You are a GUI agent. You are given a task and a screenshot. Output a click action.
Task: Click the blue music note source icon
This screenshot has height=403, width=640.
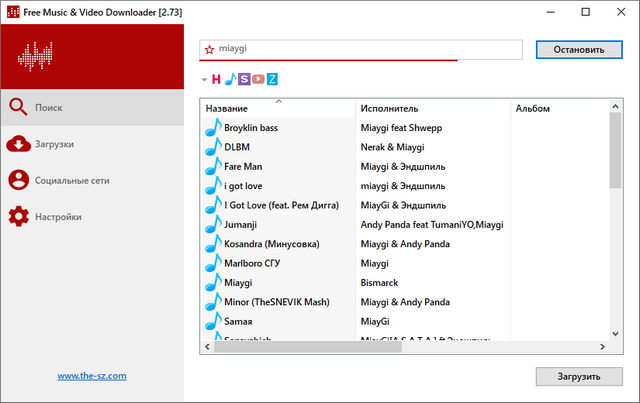pyautogui.click(x=230, y=78)
